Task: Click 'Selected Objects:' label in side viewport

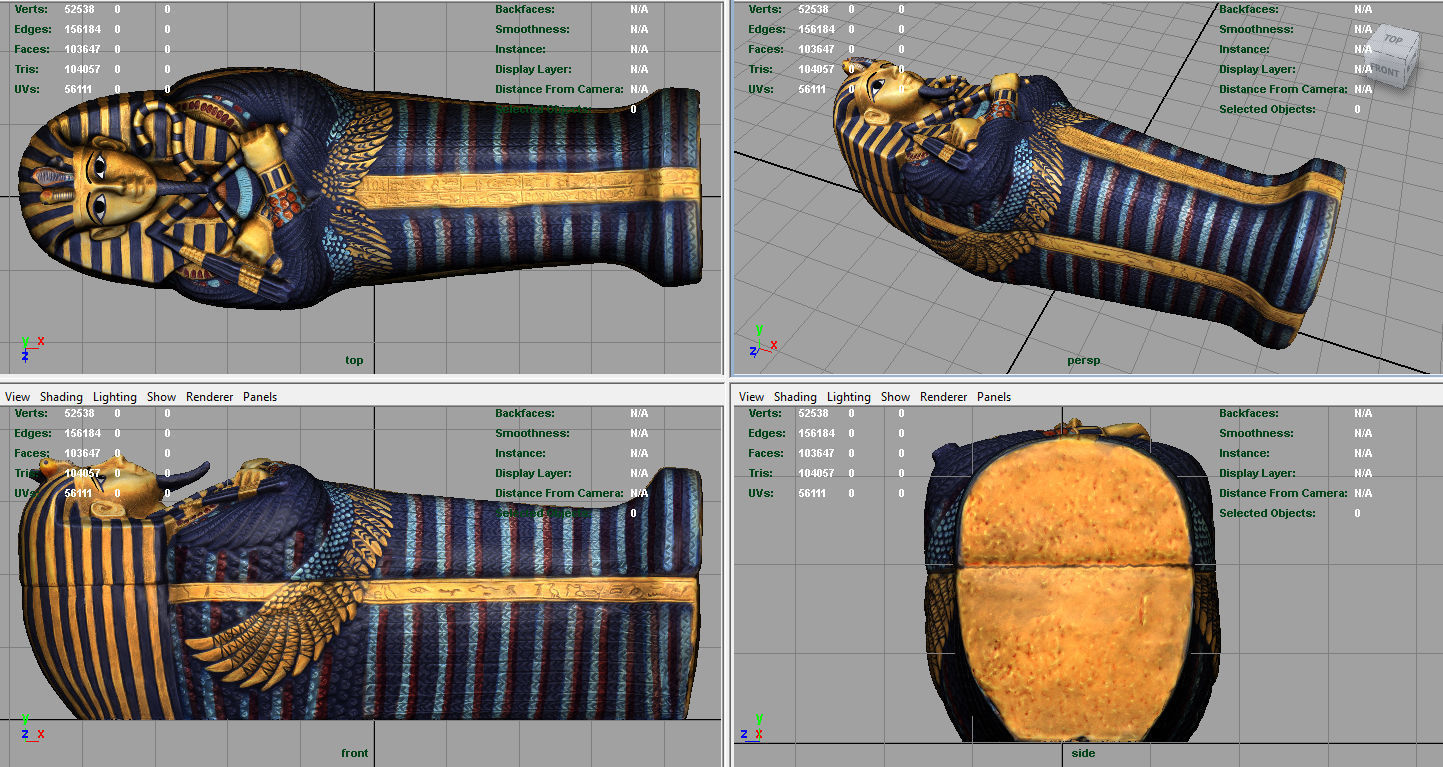Action: coord(1267,513)
